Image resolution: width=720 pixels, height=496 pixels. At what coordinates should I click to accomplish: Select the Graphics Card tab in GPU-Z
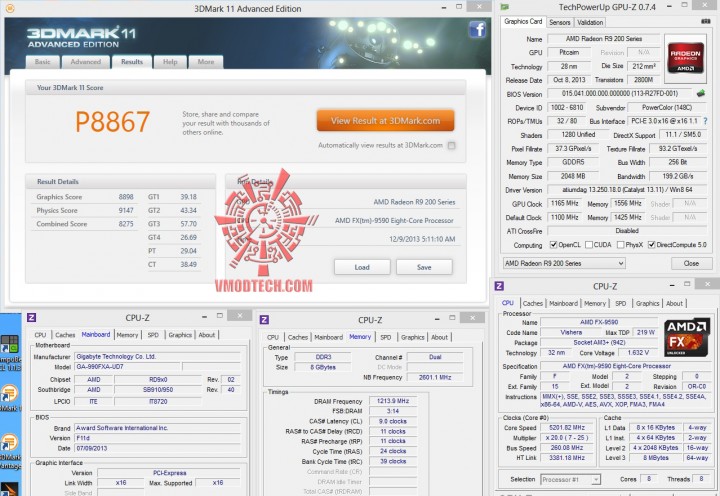[523, 21]
